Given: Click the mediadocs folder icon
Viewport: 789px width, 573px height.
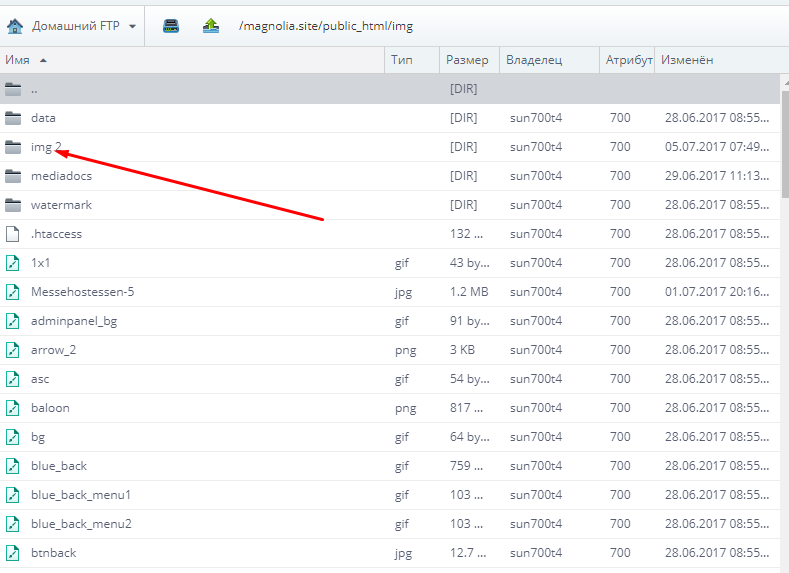Looking at the screenshot, I should click(x=13, y=176).
